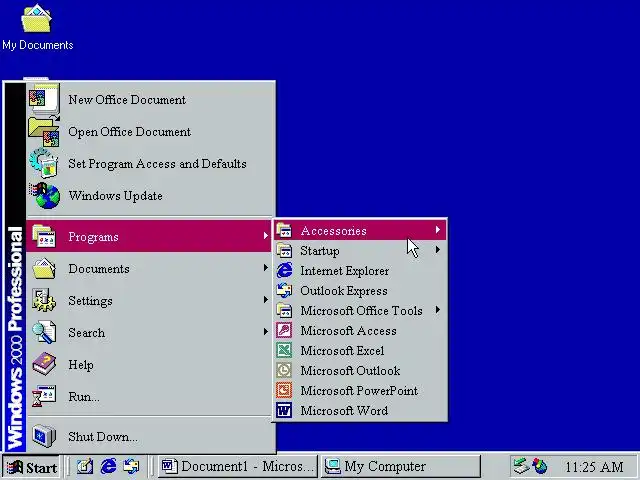The image size is (640, 480).
Task: Switch to Document1 - Microsoft Word taskbar button
Action: [238, 467]
